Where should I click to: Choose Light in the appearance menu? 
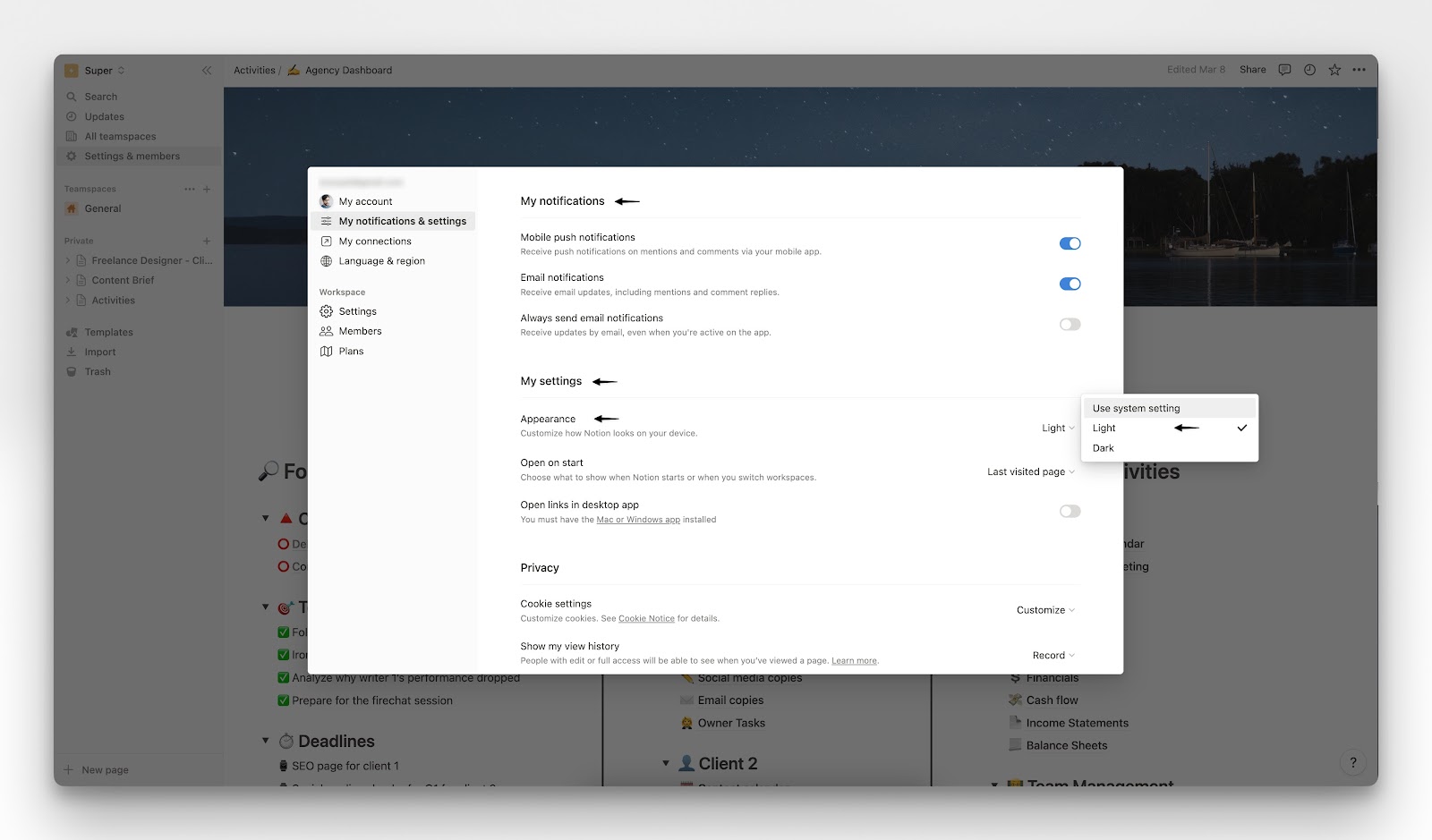1169,428
